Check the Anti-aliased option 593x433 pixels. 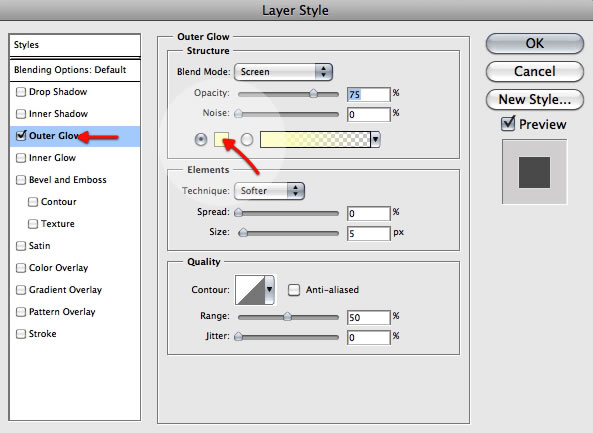294,290
